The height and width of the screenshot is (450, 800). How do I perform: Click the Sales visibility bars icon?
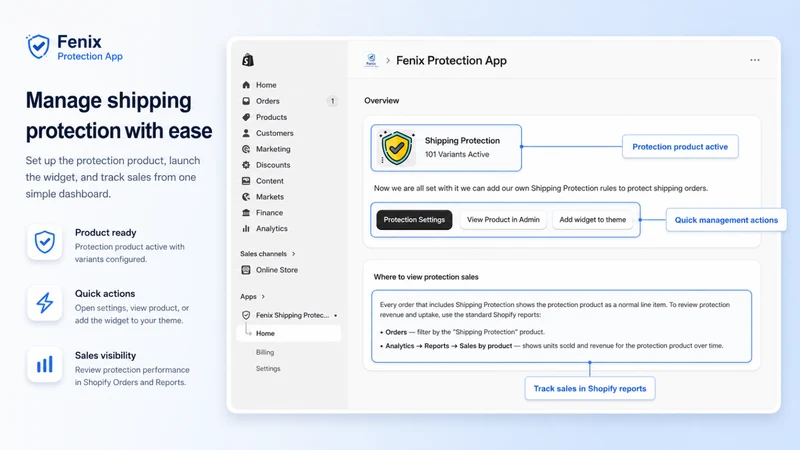click(45, 365)
